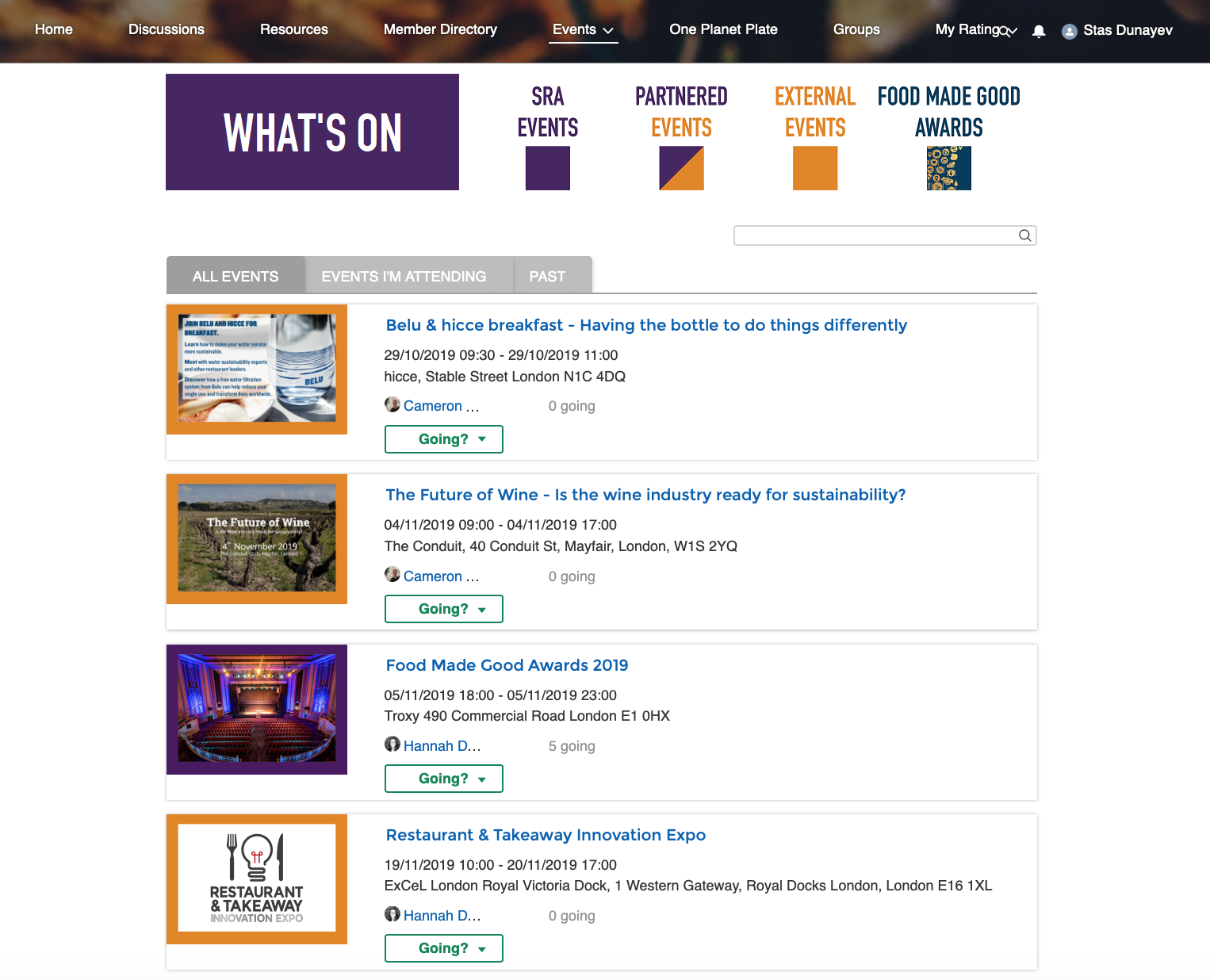Click the Restaurant & Takeaway Innovation Expo logo thumbnail
This screenshot has height=980, width=1210.
[x=257, y=879]
